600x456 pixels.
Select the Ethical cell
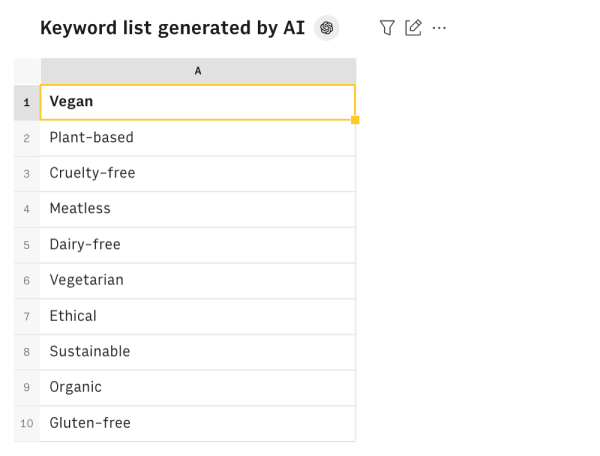click(x=197, y=316)
